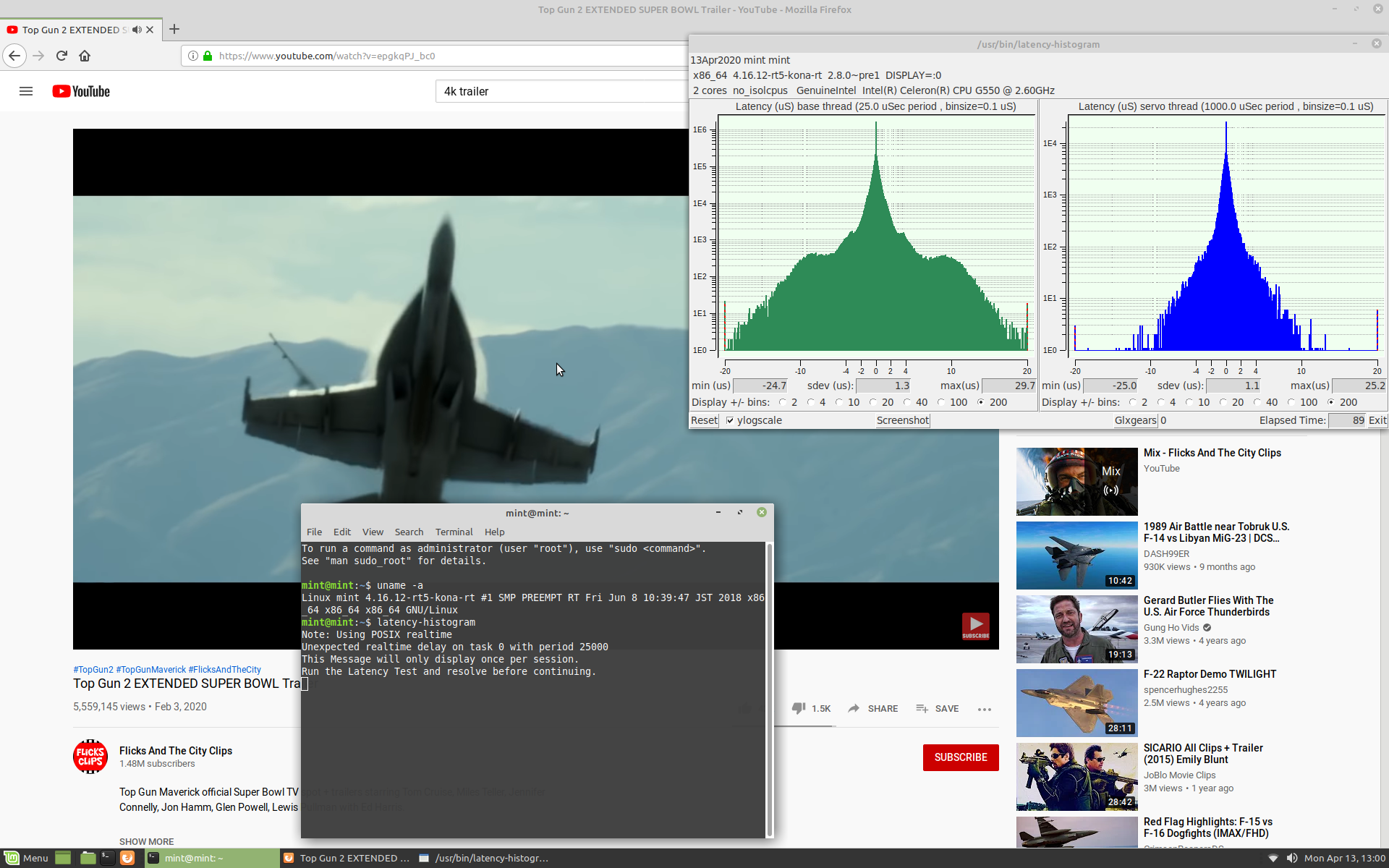This screenshot has height=868, width=1389.
Task: Click the Firefox URL address bar
Action: pyautogui.click(x=434, y=56)
